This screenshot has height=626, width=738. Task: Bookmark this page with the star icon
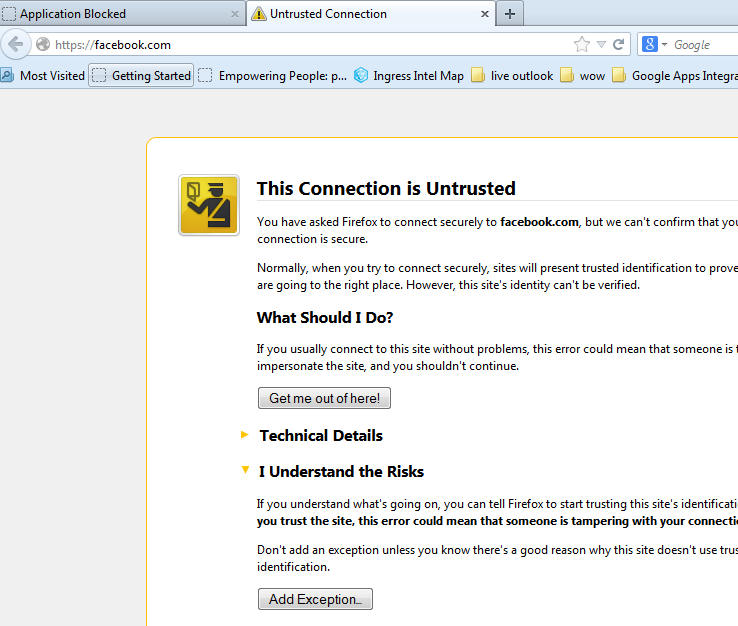tap(582, 45)
